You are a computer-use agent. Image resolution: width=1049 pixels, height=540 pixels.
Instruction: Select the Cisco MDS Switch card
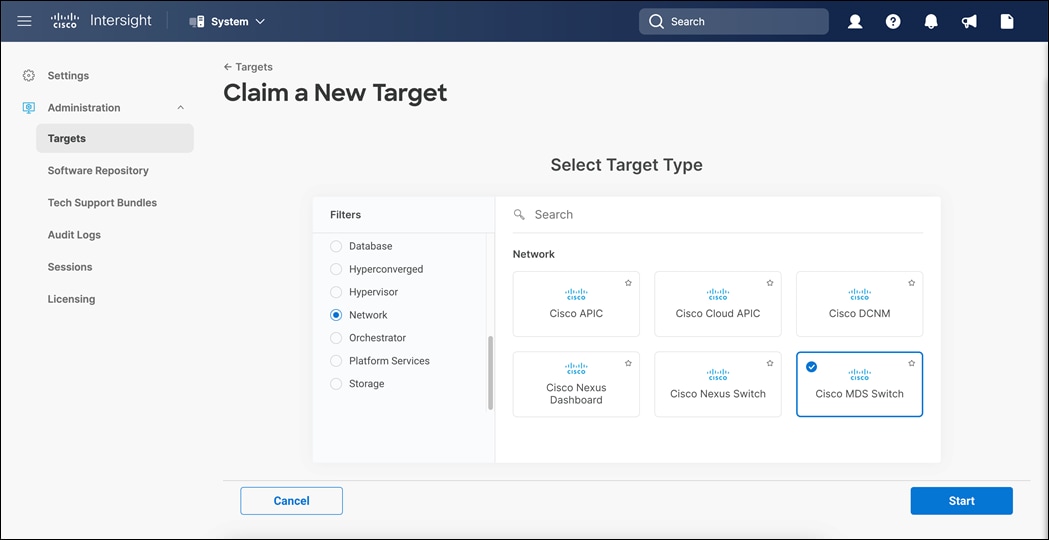click(860, 384)
